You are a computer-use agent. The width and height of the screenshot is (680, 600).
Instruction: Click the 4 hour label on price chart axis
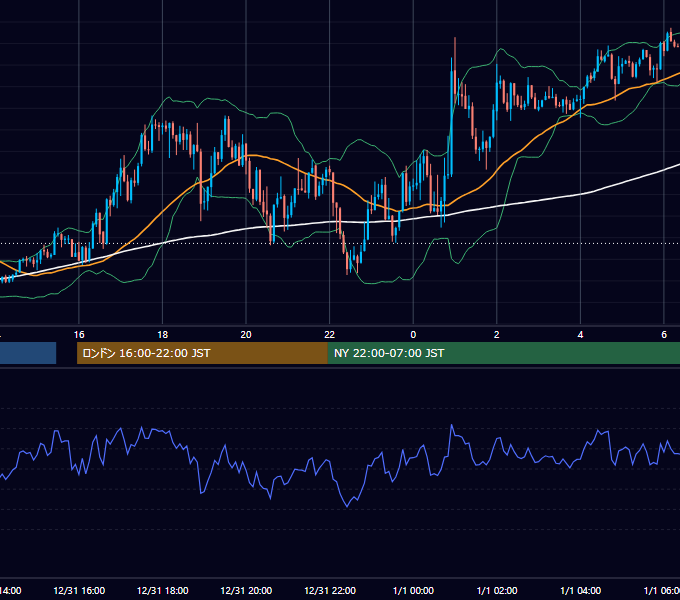(x=580, y=335)
